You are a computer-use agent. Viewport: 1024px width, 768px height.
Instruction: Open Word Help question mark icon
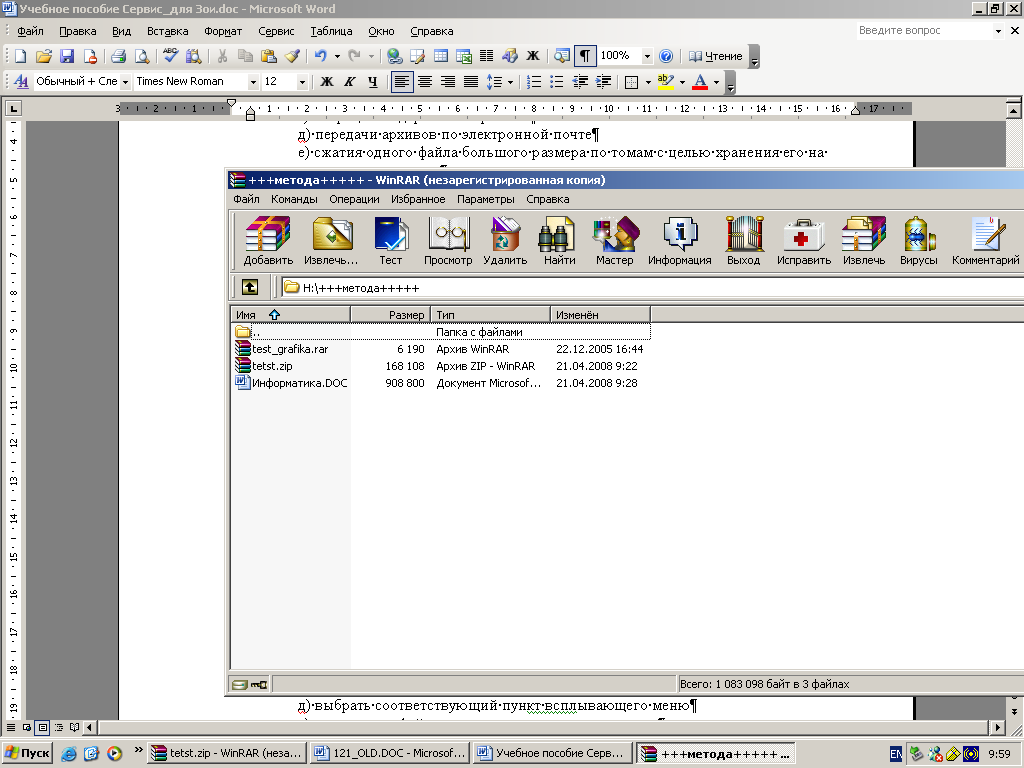tap(665, 56)
